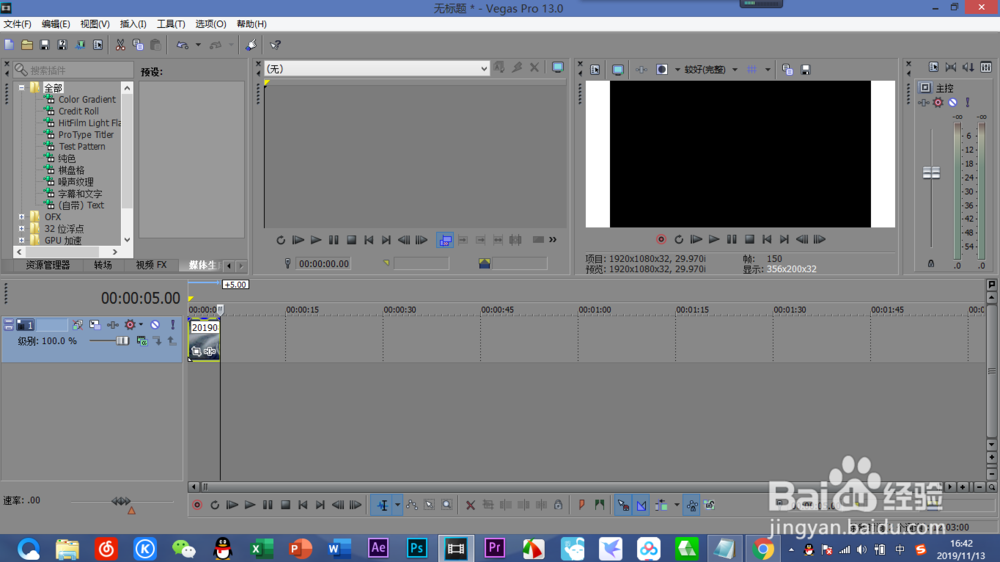The width and height of the screenshot is (1000, 562).
Task: Activate the What's This help icon
Action: click(x=275, y=45)
